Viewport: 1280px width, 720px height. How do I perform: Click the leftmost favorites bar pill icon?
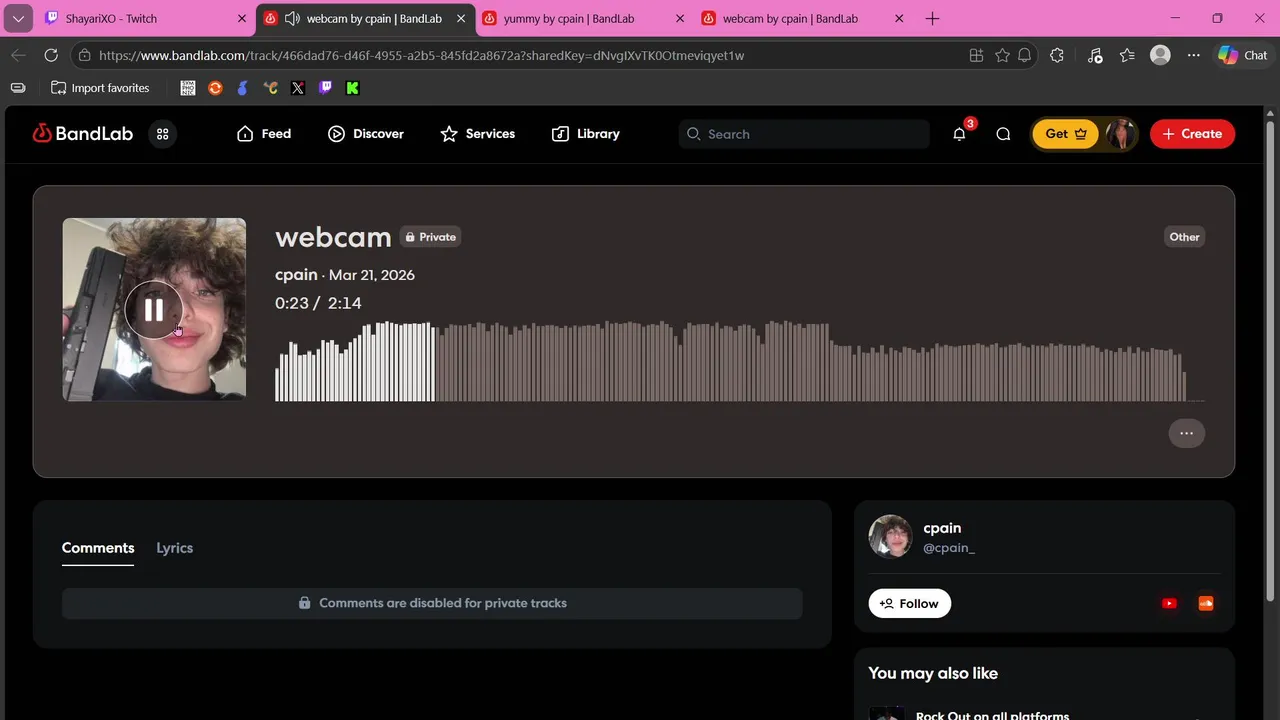[18, 88]
